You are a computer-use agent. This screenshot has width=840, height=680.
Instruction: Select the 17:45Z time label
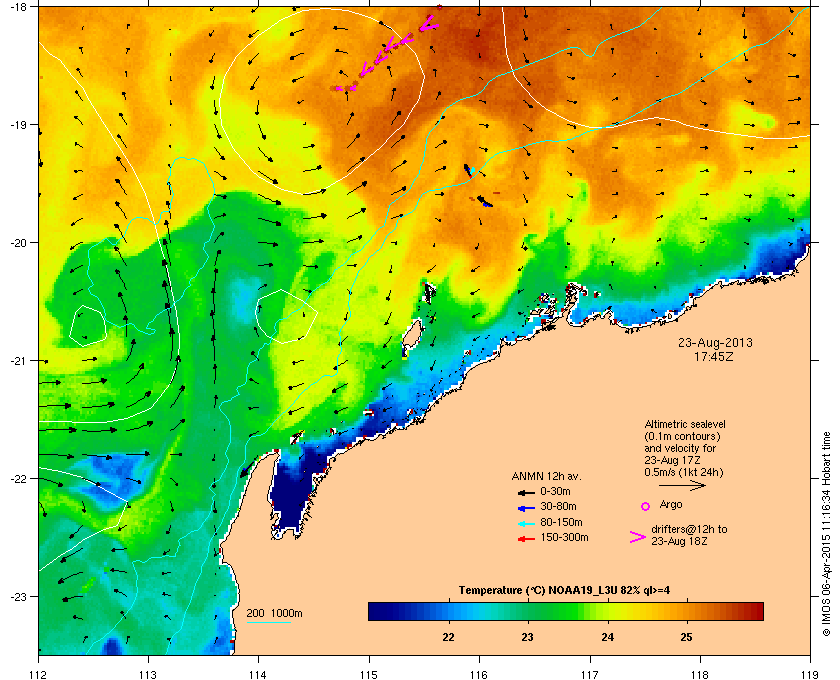click(714, 356)
